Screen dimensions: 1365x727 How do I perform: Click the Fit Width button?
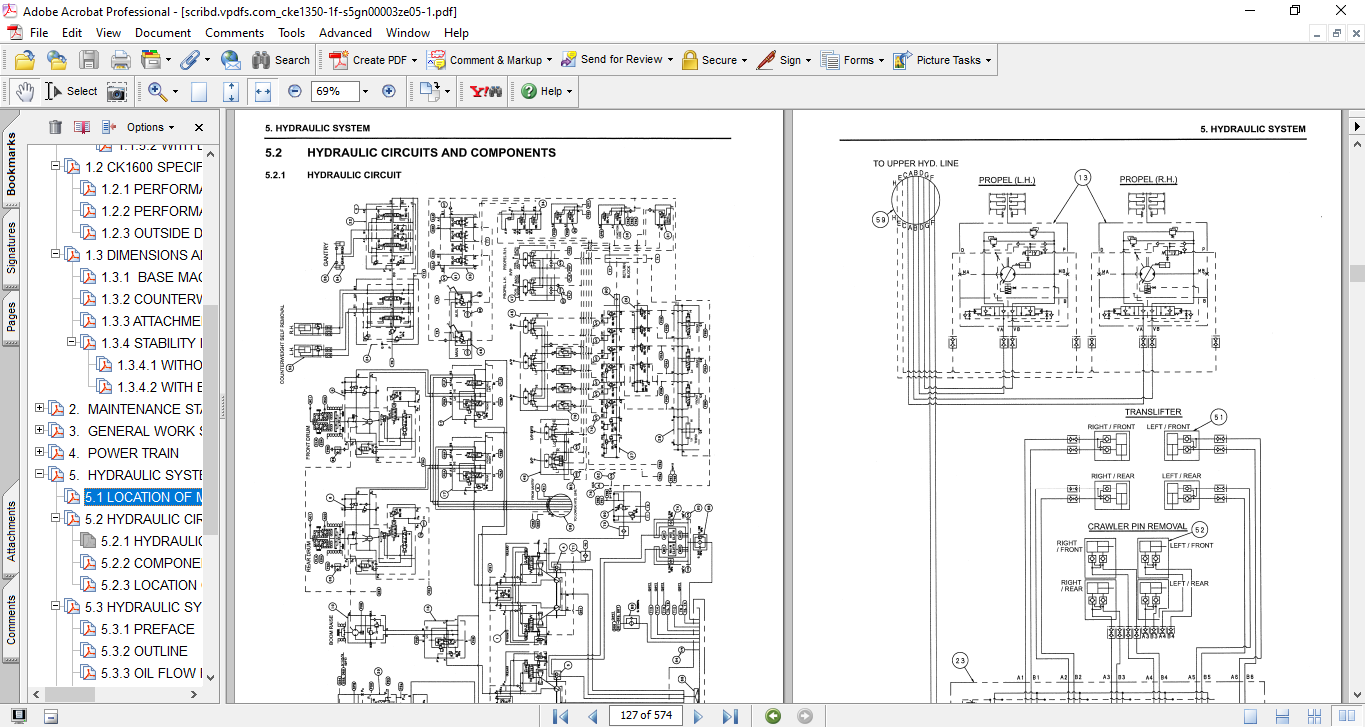tap(263, 91)
